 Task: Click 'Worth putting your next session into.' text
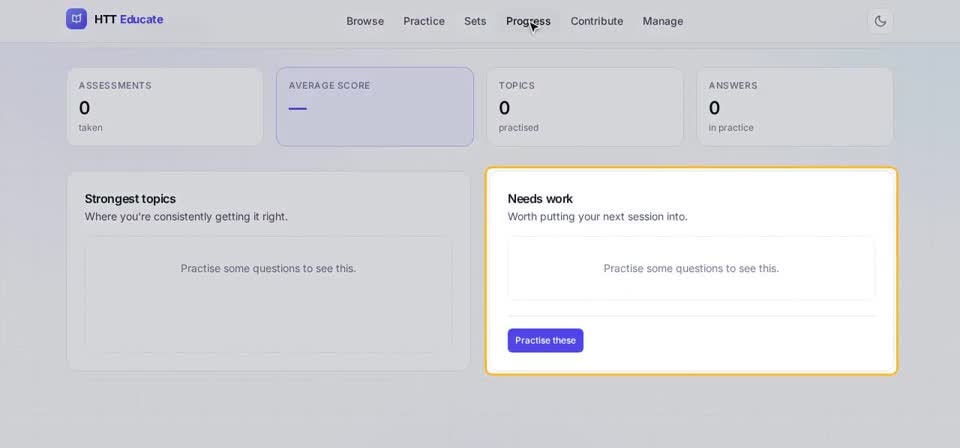click(598, 217)
